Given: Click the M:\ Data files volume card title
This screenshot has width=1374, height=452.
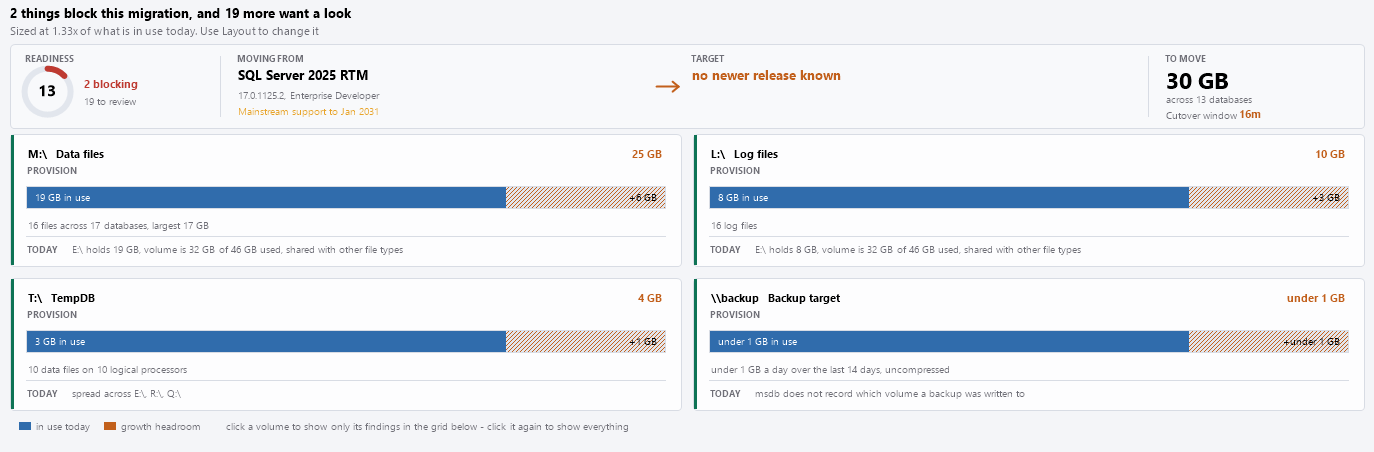Looking at the screenshot, I should pyautogui.click(x=66, y=154).
